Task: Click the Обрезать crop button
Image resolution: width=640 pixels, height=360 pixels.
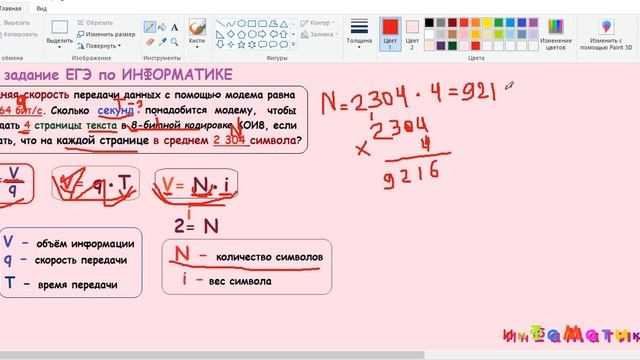Action: click(96, 23)
